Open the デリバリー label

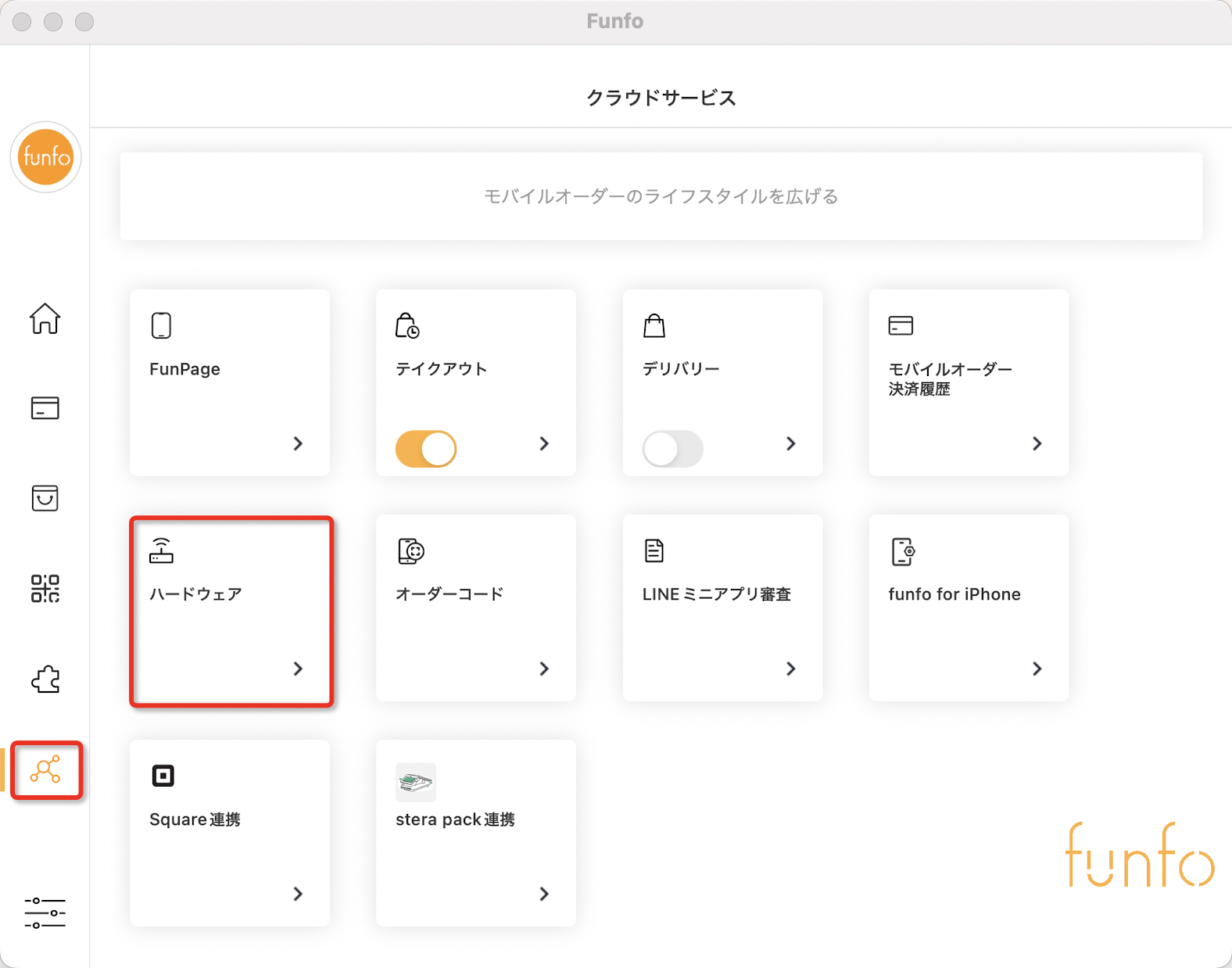681,369
